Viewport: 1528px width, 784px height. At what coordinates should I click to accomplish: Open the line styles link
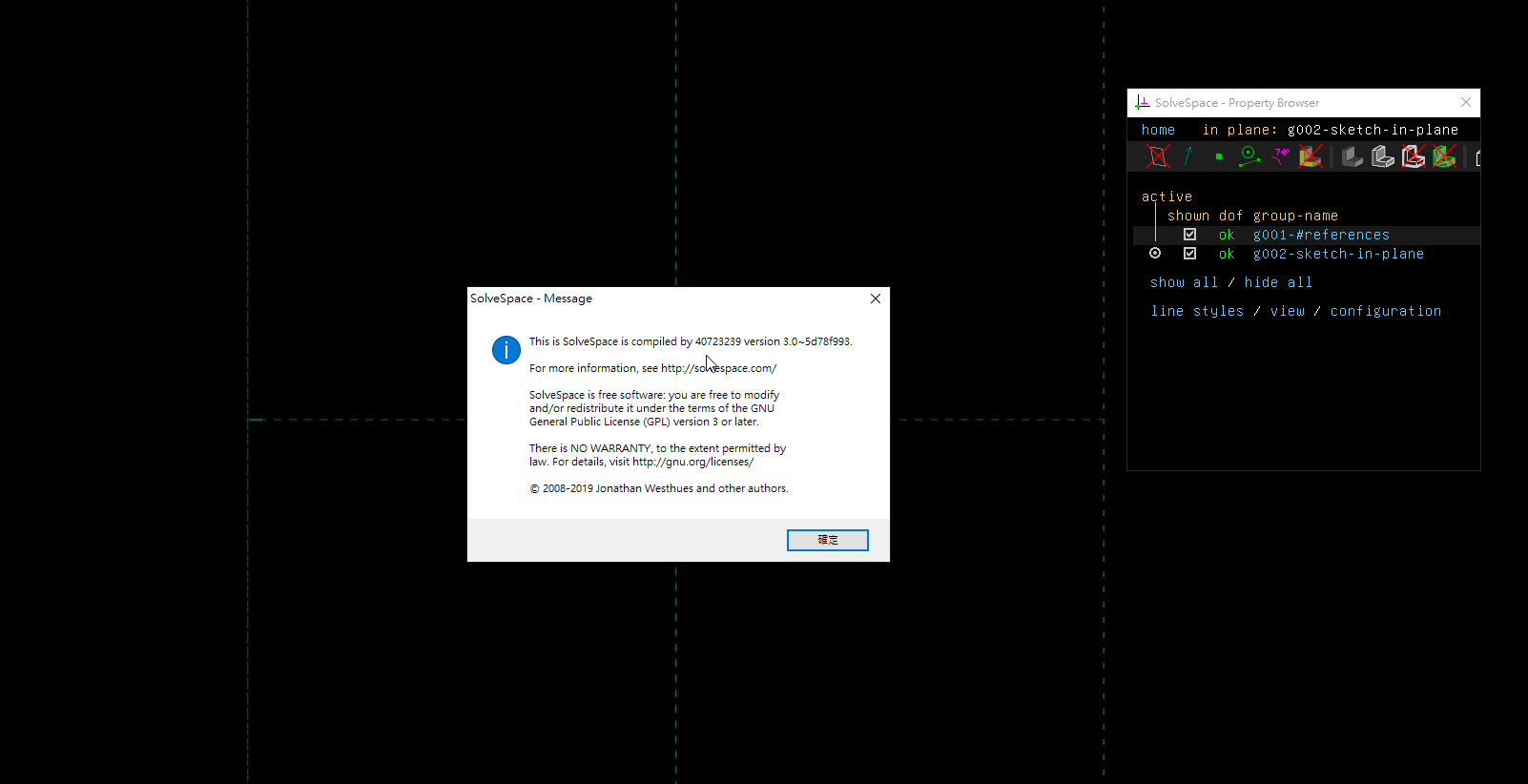coord(1197,311)
